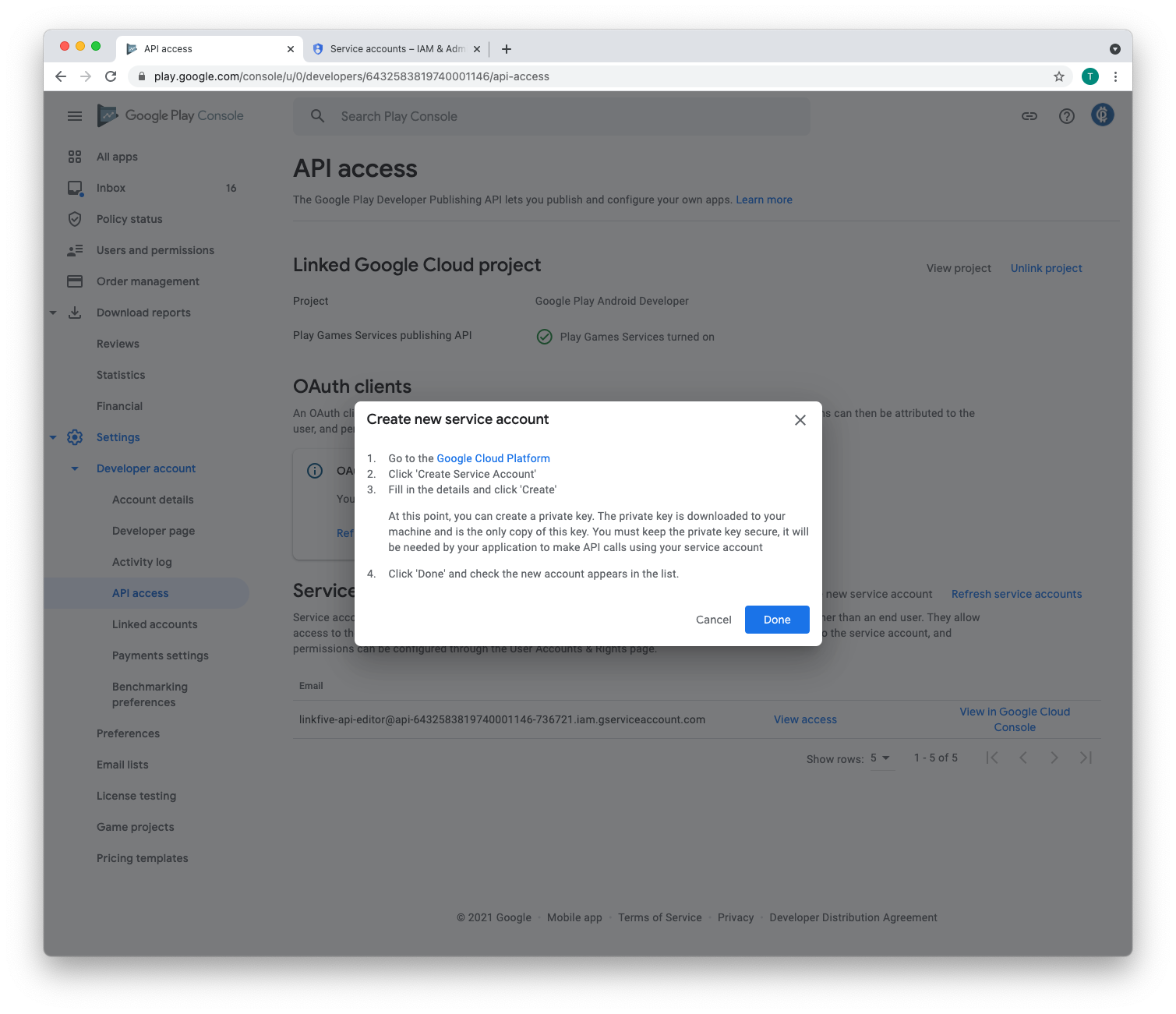Collapse the Developer account subtree arrow
Screen dimensions: 1176x1014
75,468
